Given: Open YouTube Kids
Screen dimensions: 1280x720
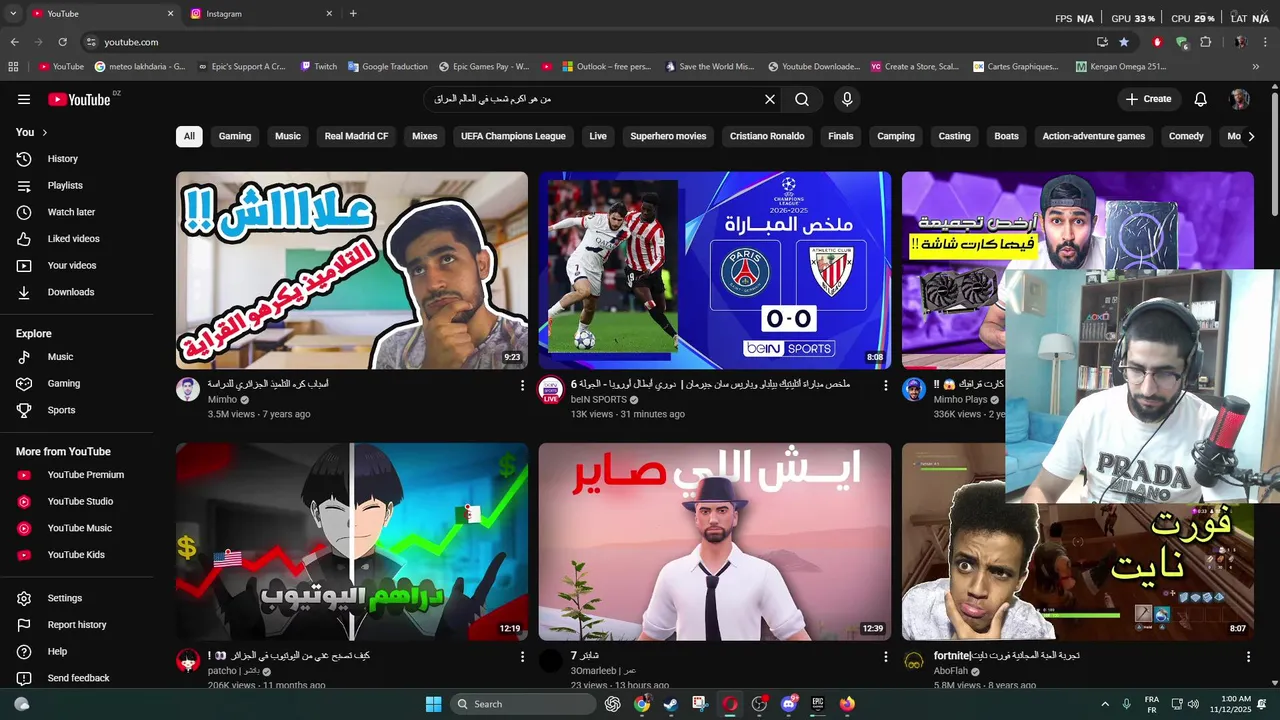Looking at the screenshot, I should click(78, 555).
